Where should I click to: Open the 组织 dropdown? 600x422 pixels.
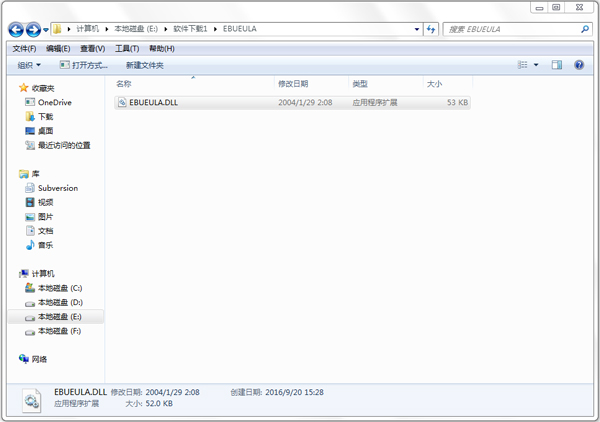pyautogui.click(x=29, y=65)
